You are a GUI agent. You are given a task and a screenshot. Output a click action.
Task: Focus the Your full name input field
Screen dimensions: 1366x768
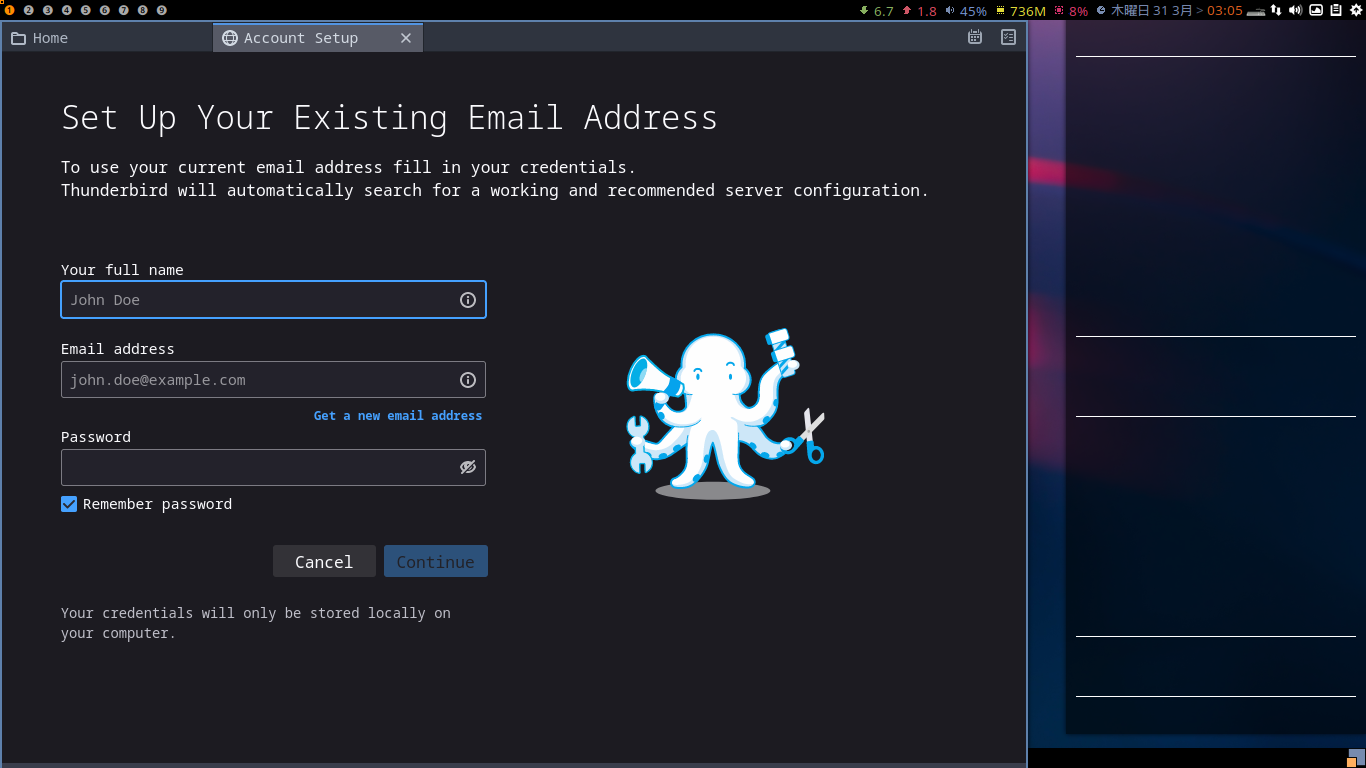[x=273, y=300]
